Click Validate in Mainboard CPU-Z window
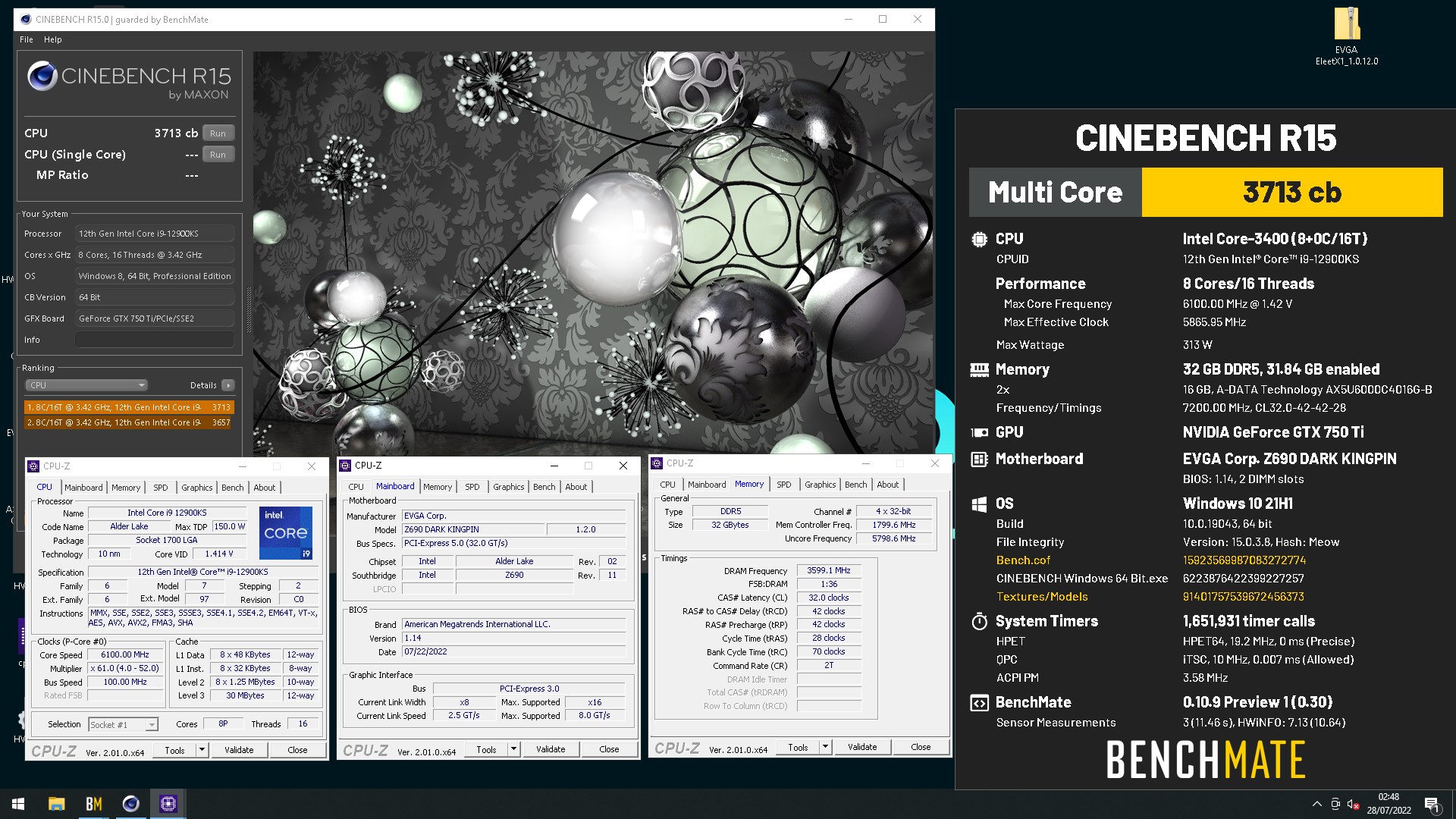The image size is (1456, 819). 551,749
